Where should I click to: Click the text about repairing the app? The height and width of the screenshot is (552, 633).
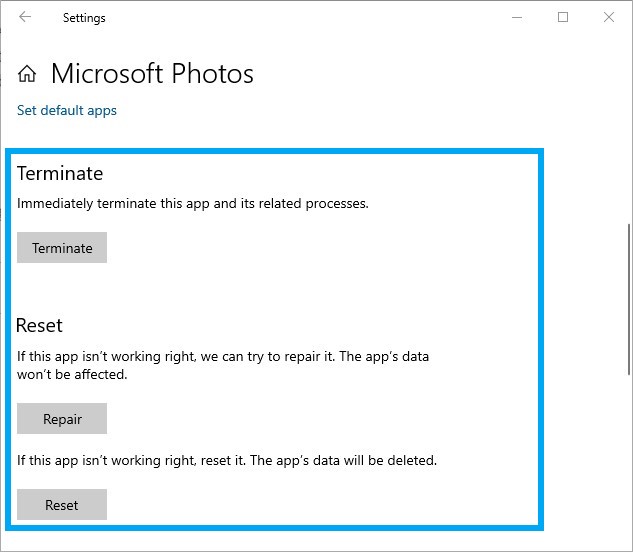tap(223, 365)
